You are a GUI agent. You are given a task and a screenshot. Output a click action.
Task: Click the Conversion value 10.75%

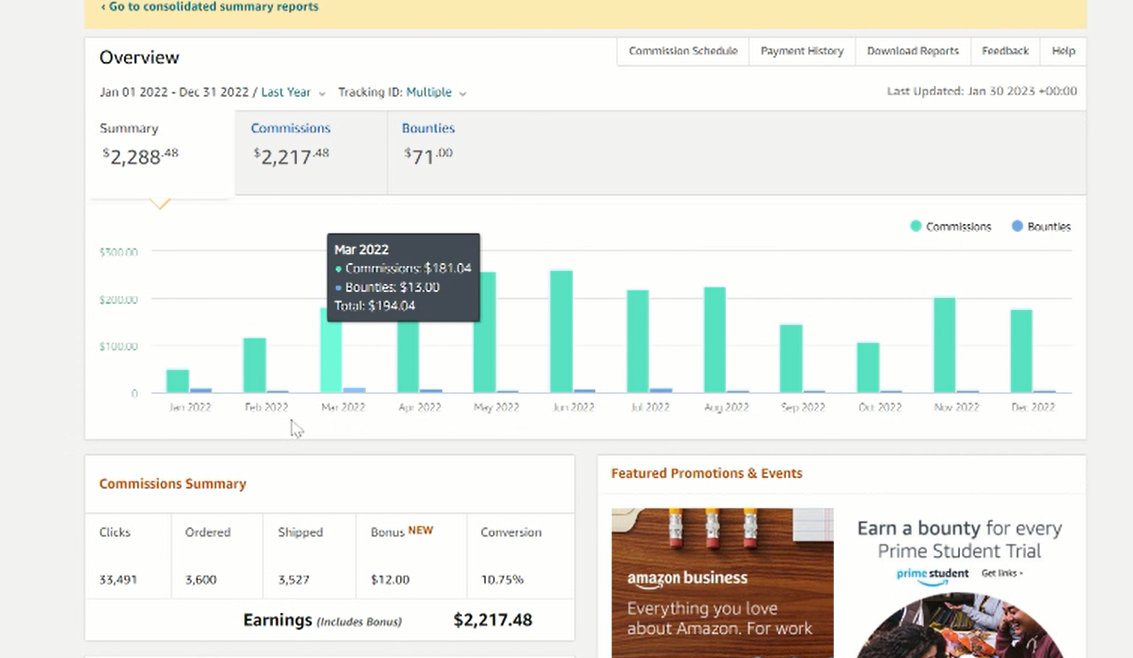[x=502, y=579]
